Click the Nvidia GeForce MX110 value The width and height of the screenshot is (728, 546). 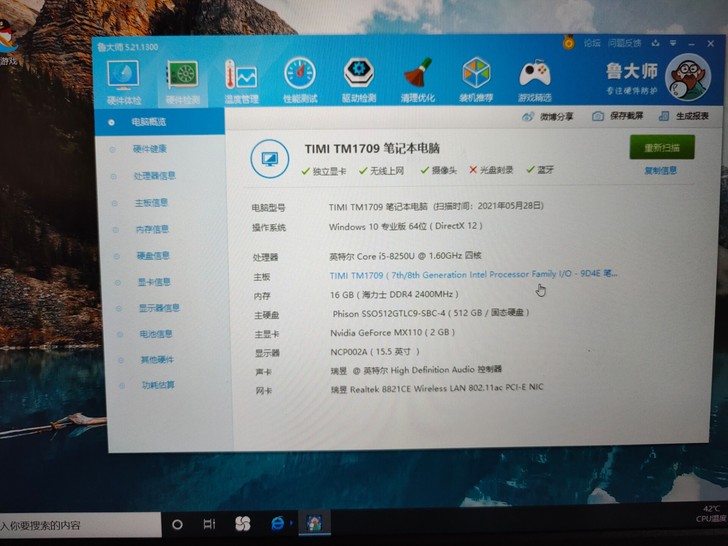point(392,332)
